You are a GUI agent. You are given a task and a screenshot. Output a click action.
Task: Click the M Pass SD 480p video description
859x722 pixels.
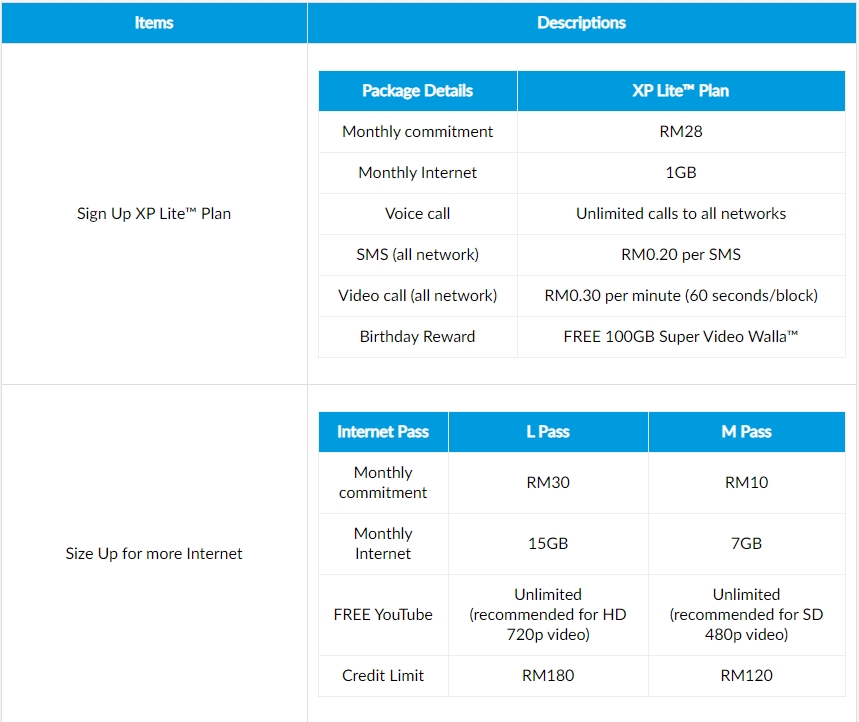click(x=746, y=615)
